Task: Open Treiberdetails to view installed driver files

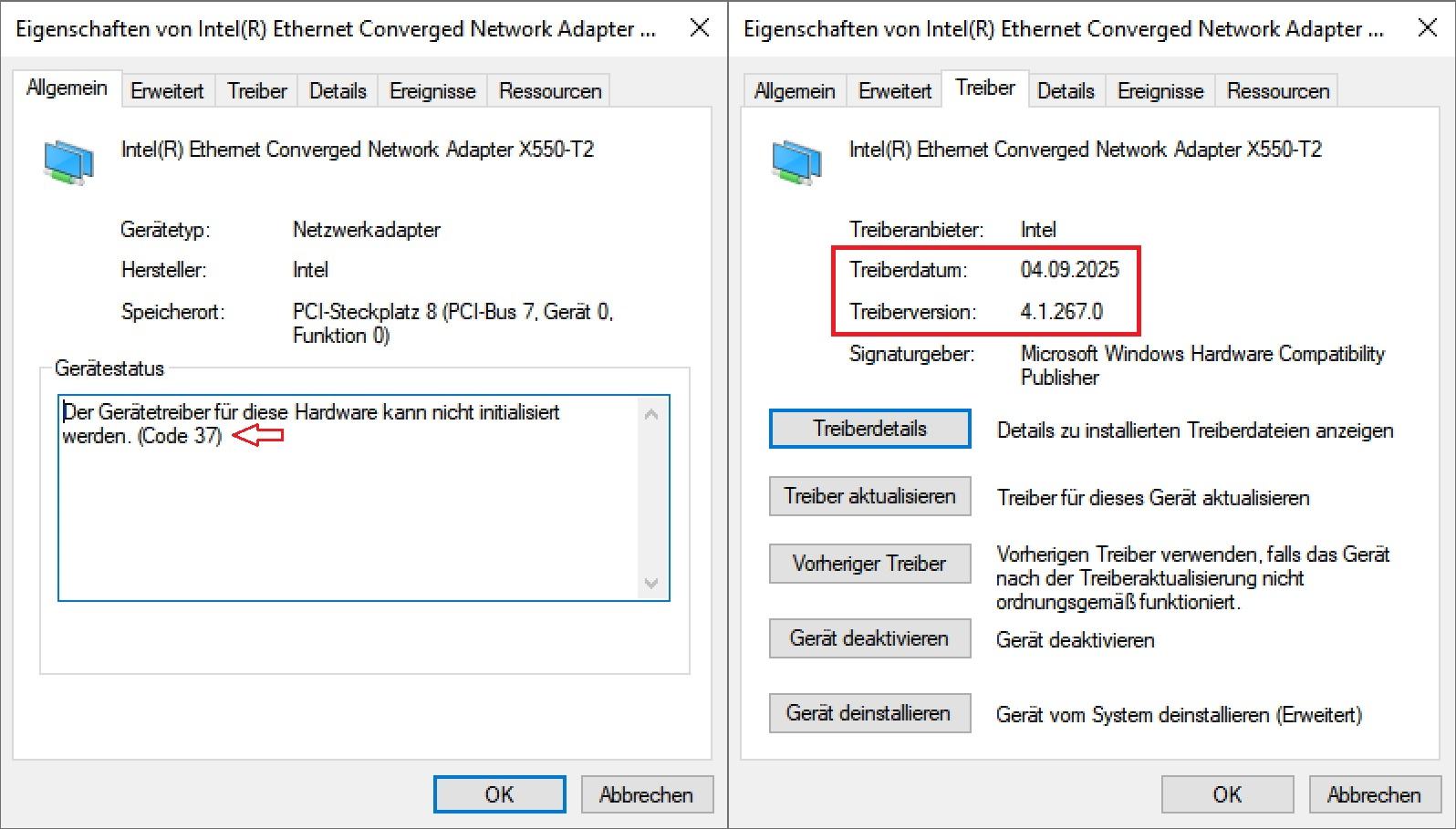Action: tap(869, 428)
